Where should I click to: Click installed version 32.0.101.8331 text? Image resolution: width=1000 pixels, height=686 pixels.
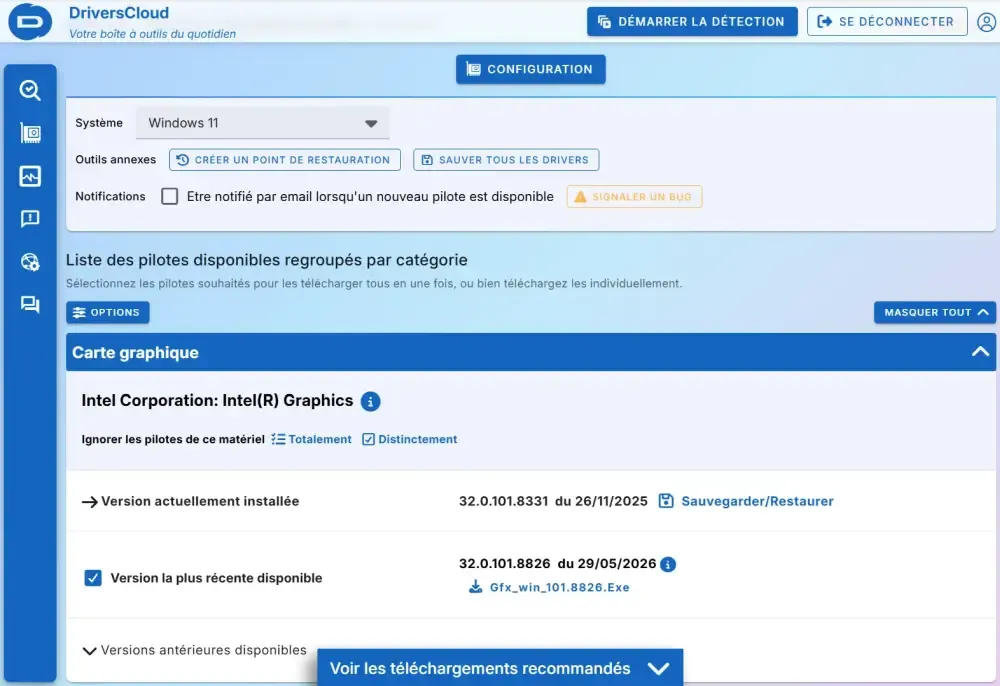(503, 501)
